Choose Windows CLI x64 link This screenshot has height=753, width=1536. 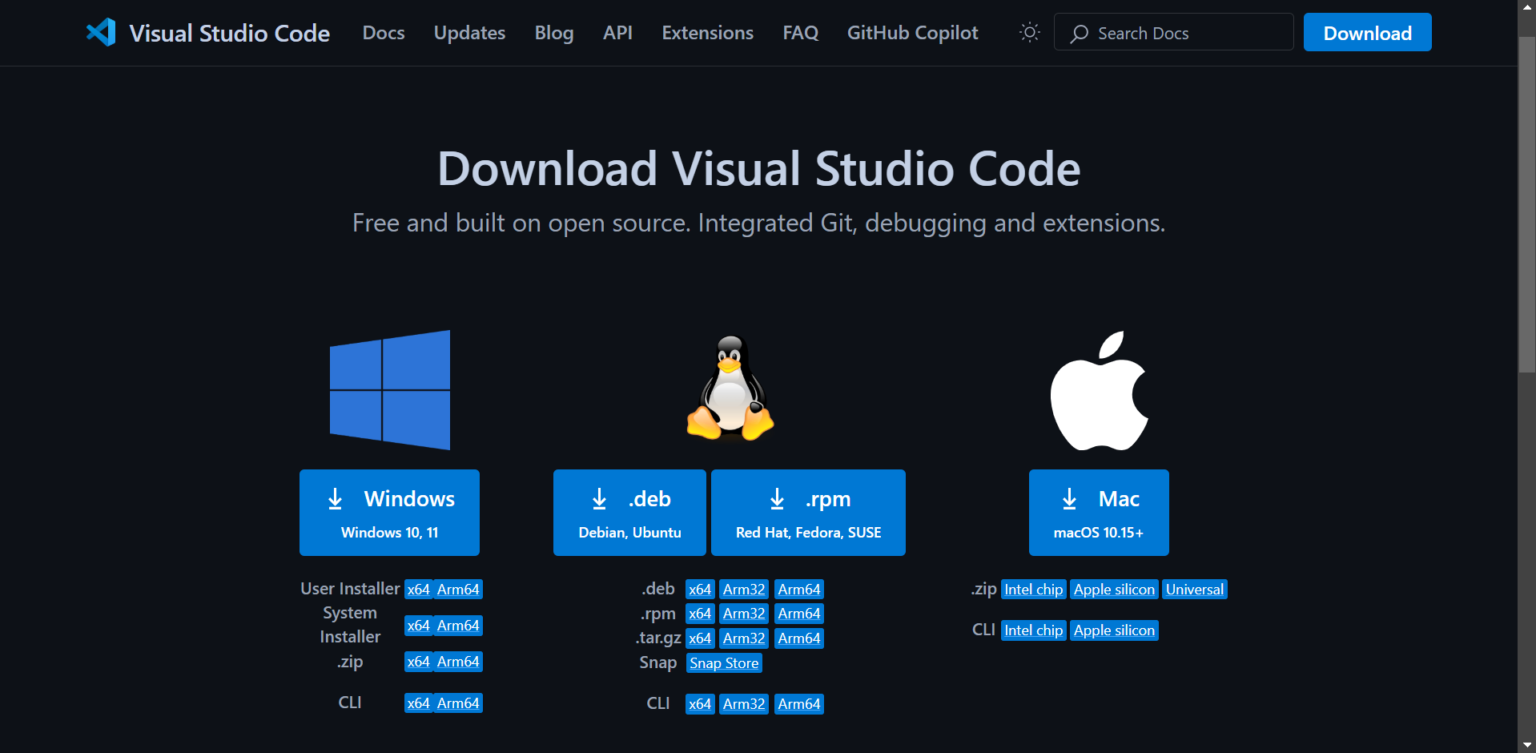(418, 704)
